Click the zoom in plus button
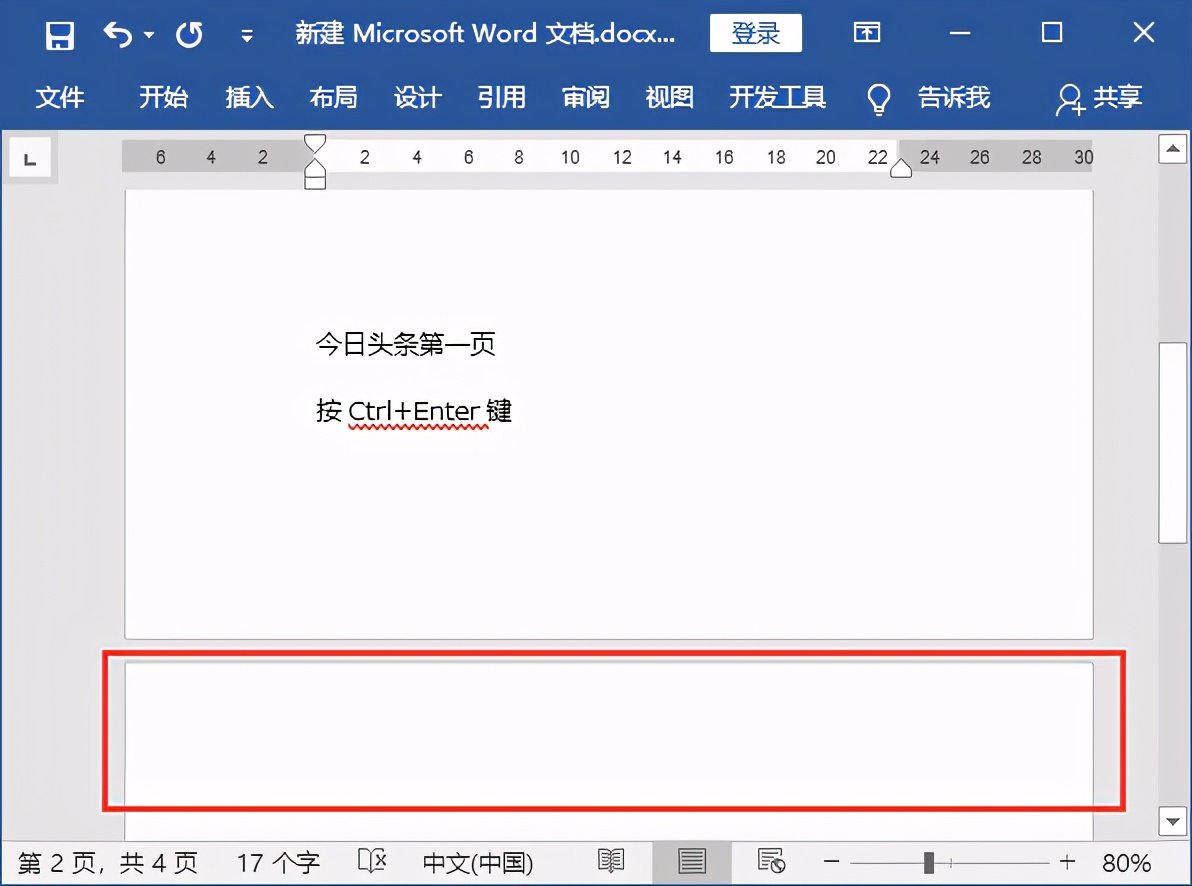This screenshot has width=1192, height=886. coord(1067,862)
